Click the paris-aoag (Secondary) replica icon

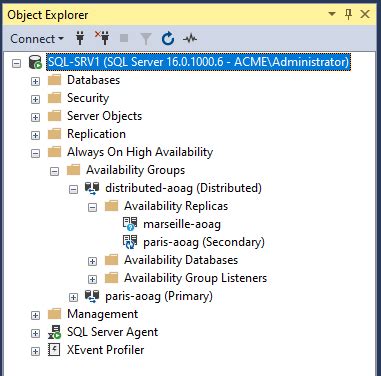click(x=130, y=242)
